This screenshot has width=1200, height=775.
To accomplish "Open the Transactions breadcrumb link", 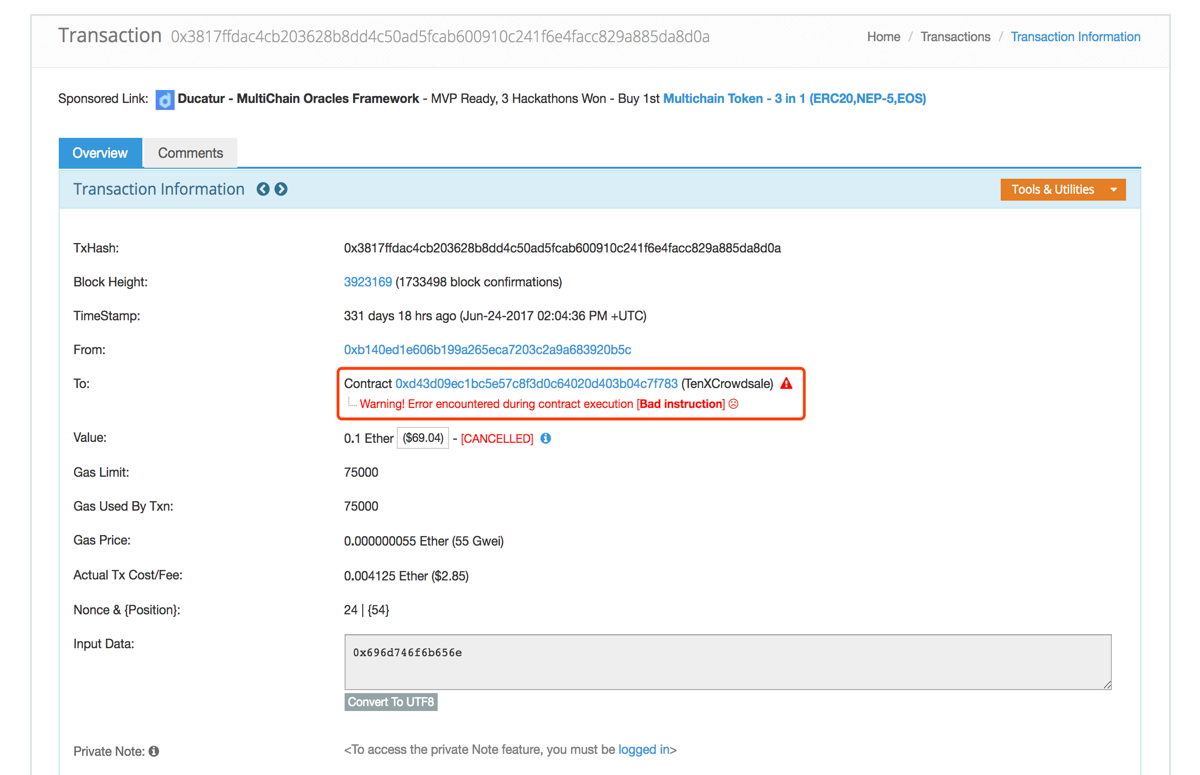I will tap(955, 36).
